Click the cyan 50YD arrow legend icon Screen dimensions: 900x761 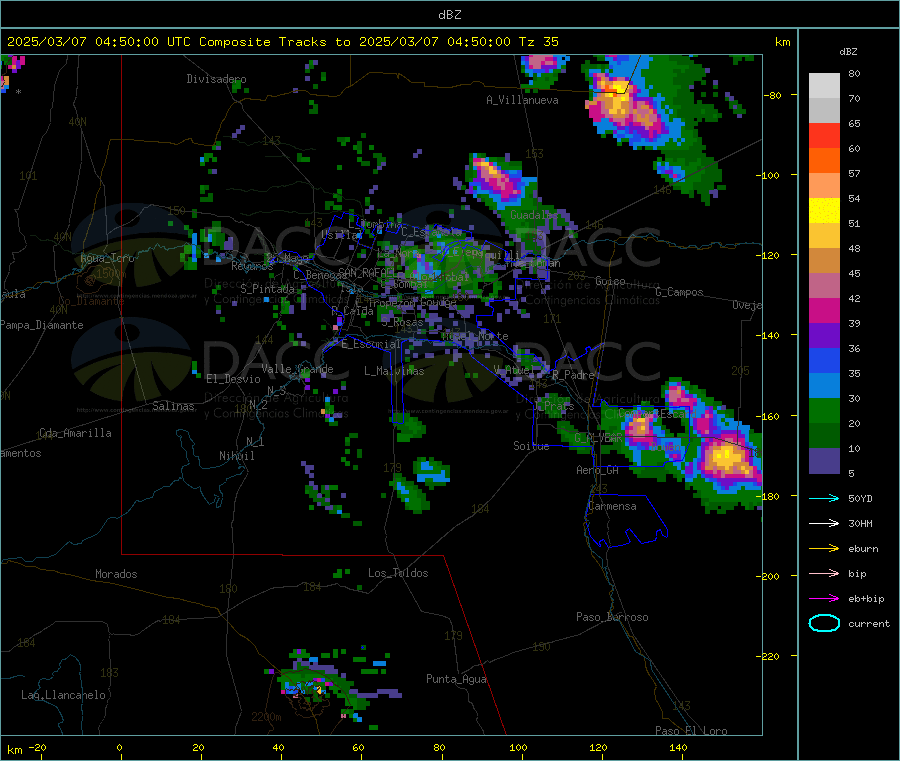tap(824, 498)
